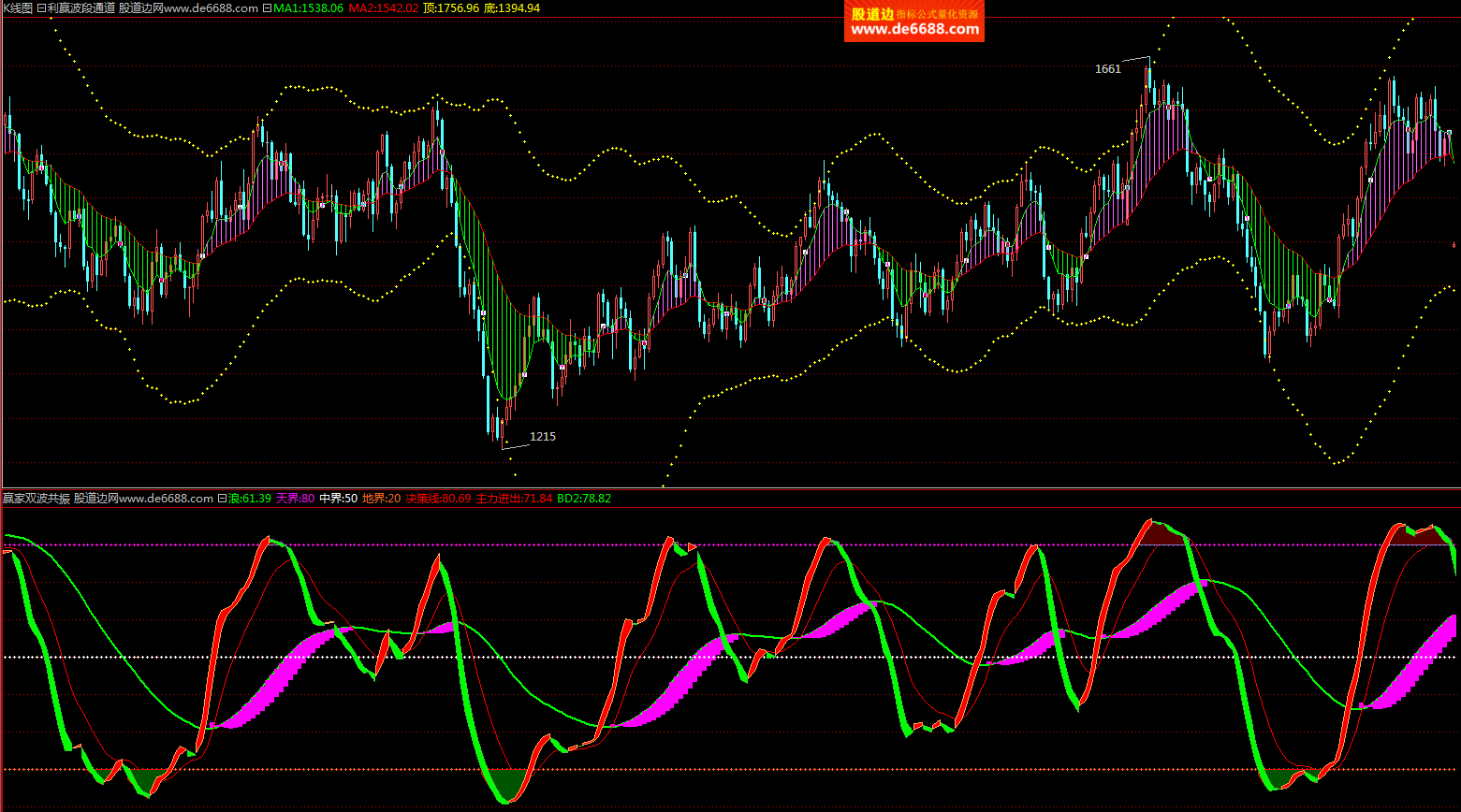Click the orange 地界:20 label
1461x812 pixels.
[x=381, y=499]
